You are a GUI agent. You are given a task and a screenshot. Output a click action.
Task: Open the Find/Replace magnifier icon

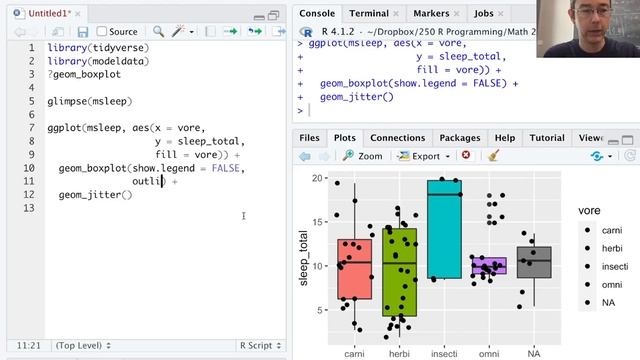[158, 31]
